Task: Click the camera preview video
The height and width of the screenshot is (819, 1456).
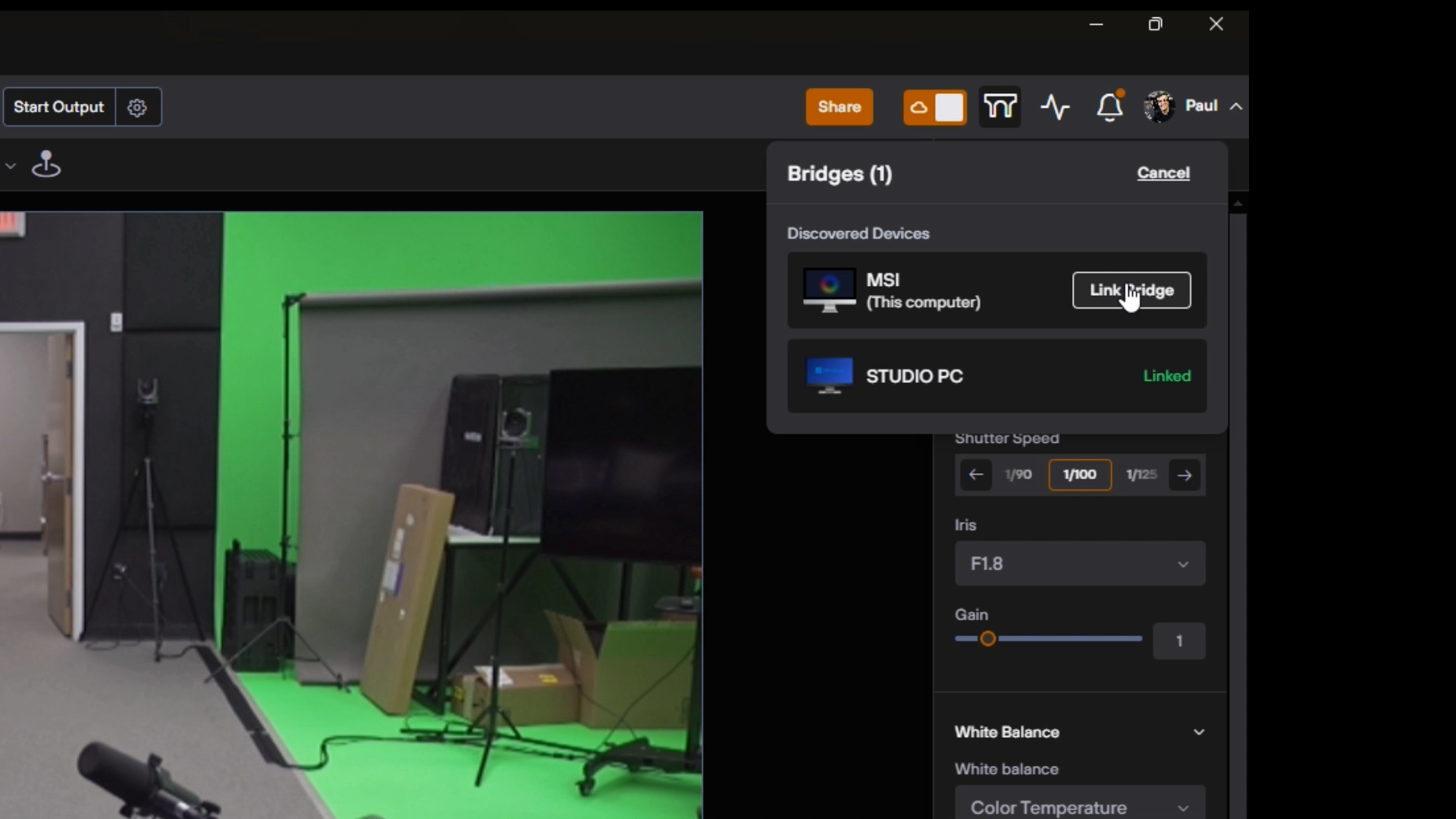Action: click(351, 515)
